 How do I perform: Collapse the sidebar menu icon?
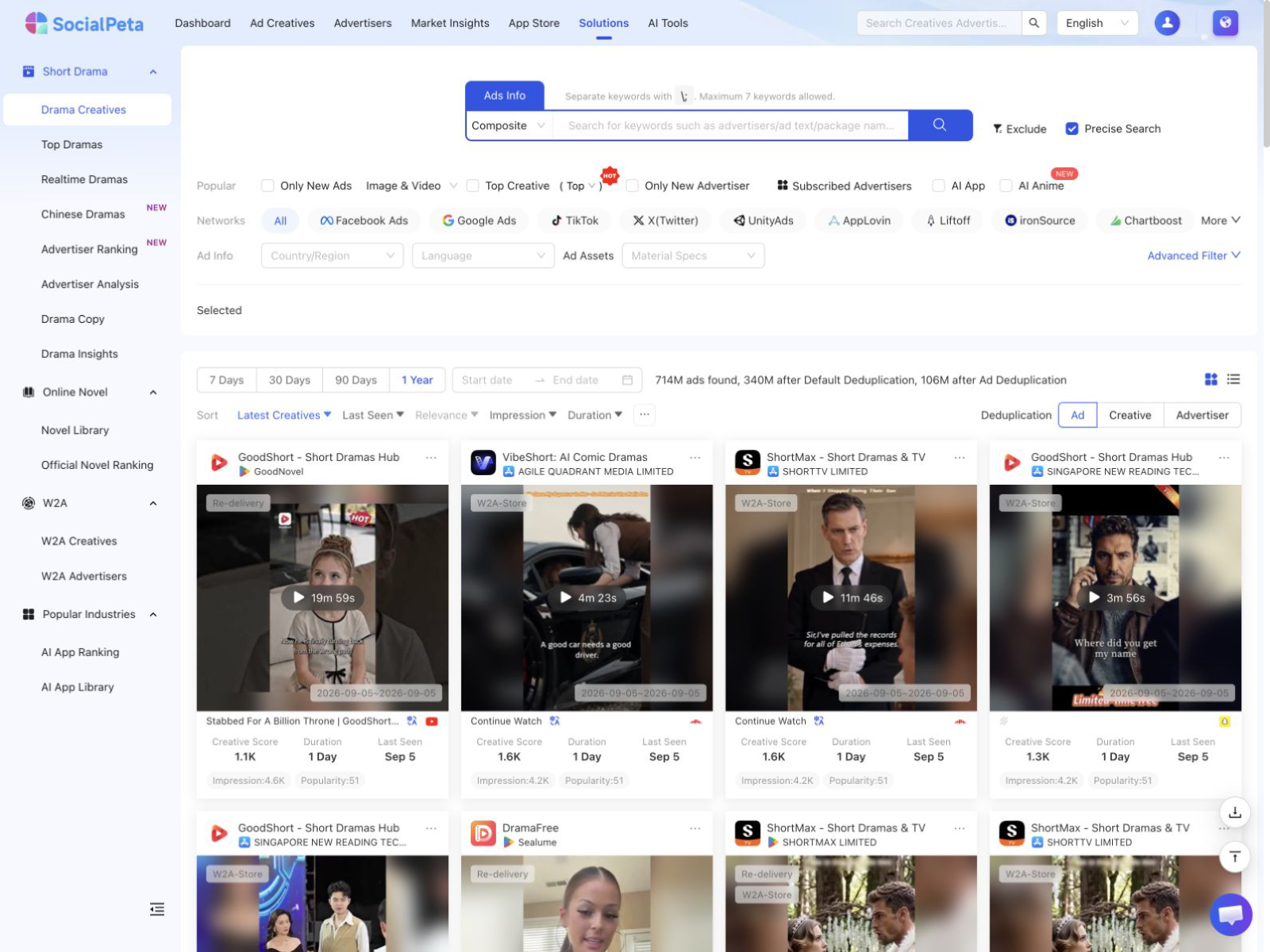pyautogui.click(x=157, y=909)
